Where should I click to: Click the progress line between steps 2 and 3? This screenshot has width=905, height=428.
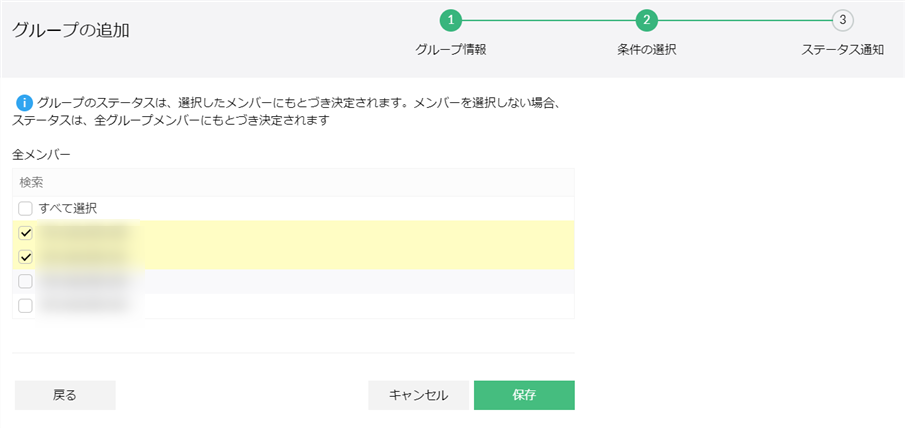(745, 20)
